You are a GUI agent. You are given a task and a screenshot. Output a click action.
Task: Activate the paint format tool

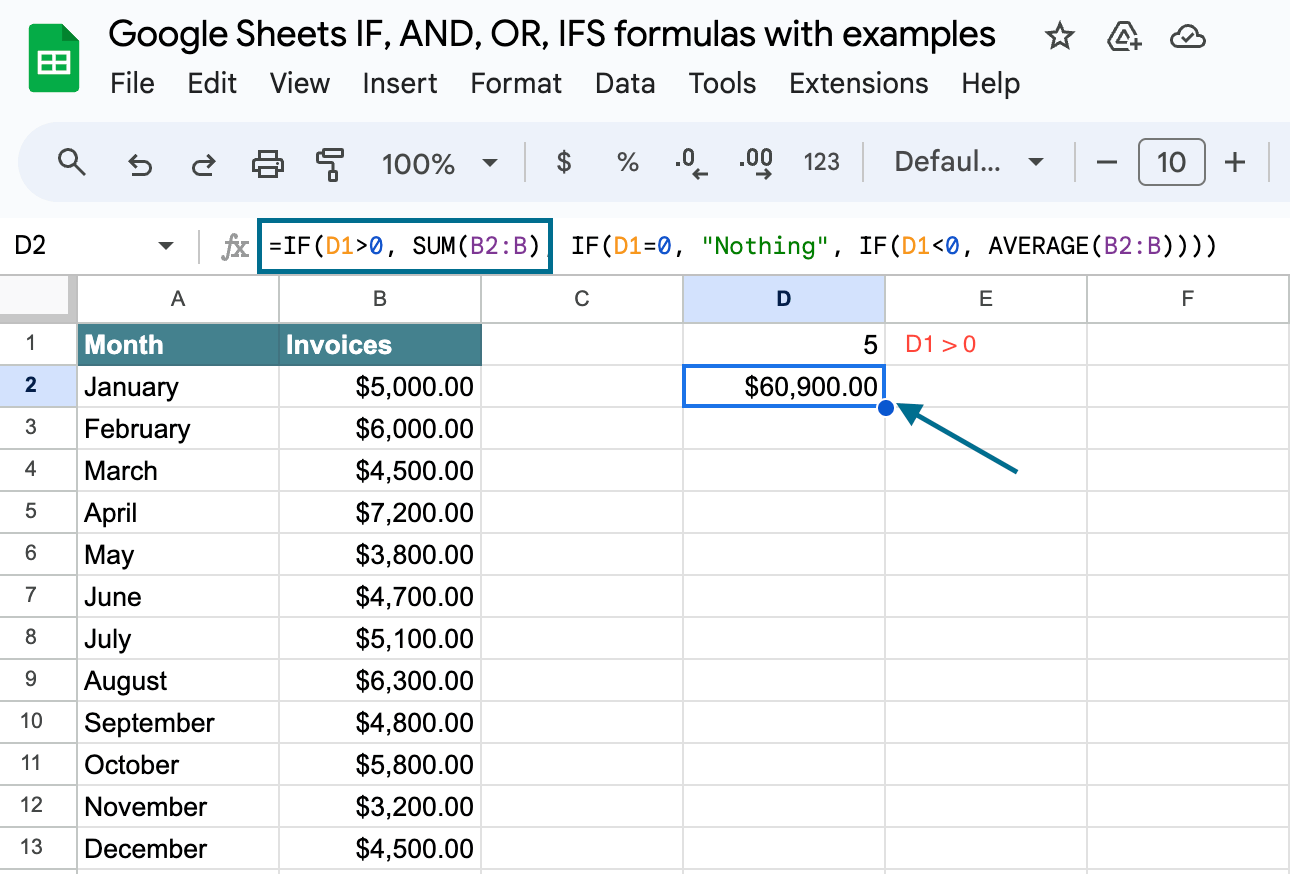(x=330, y=163)
